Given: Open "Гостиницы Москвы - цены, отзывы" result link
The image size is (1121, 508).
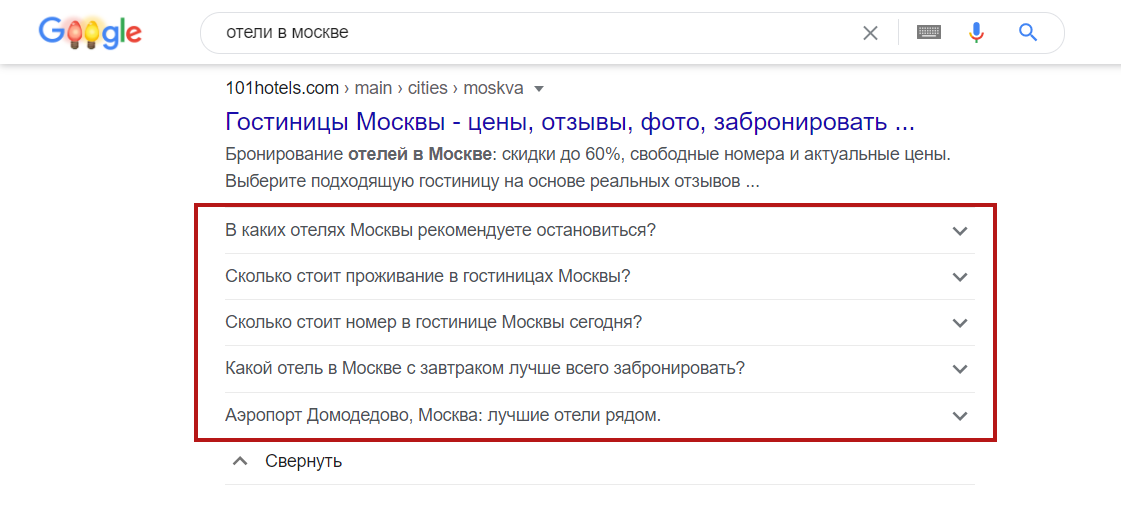Looking at the screenshot, I should pyautogui.click(x=570, y=122).
